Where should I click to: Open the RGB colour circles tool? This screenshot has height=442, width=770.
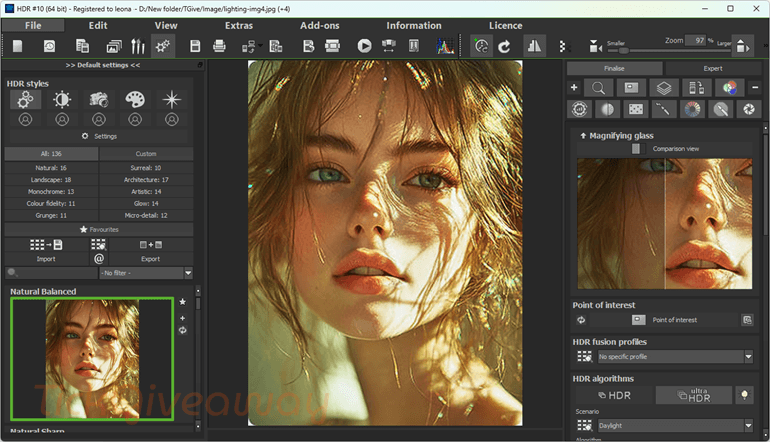(x=730, y=88)
